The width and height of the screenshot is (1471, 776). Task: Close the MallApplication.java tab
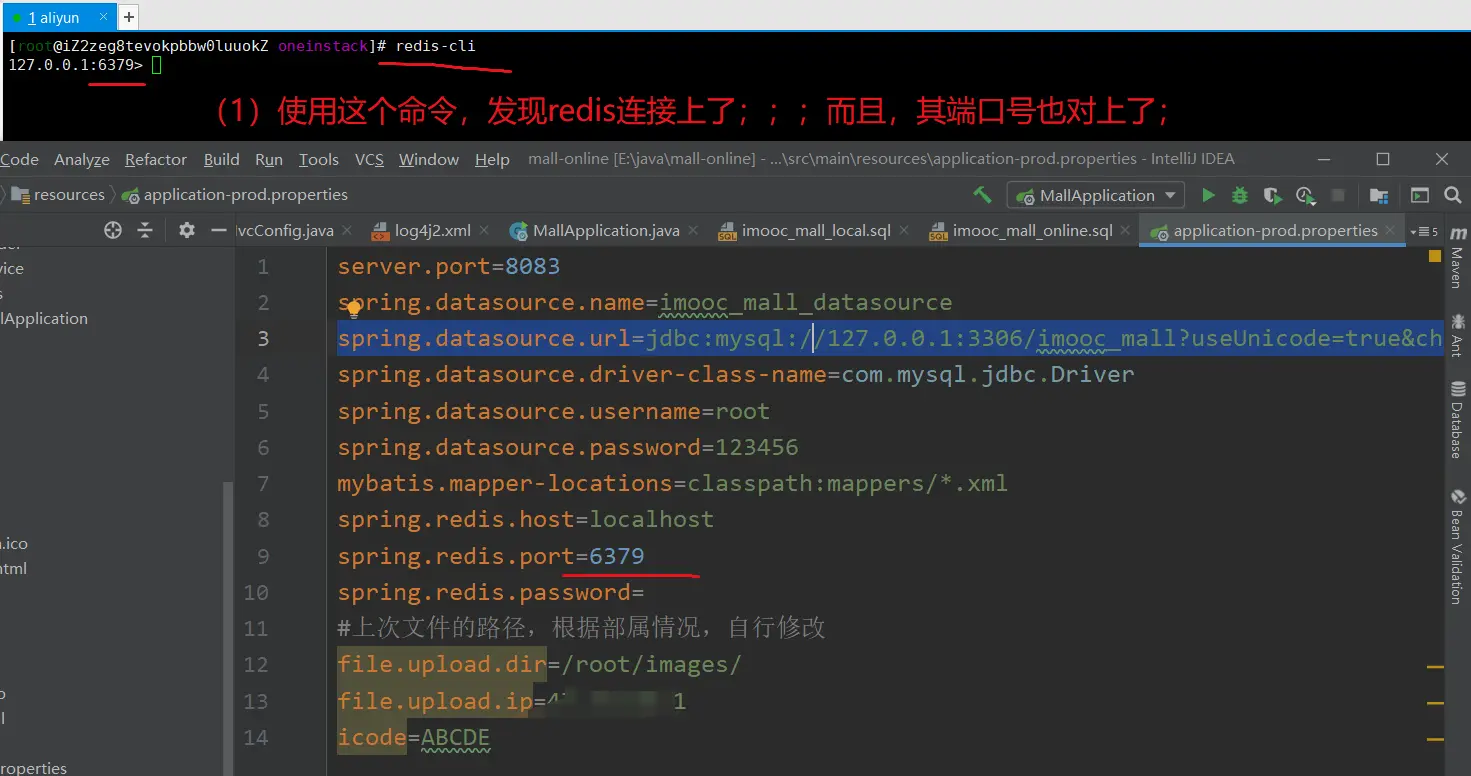coord(693,231)
